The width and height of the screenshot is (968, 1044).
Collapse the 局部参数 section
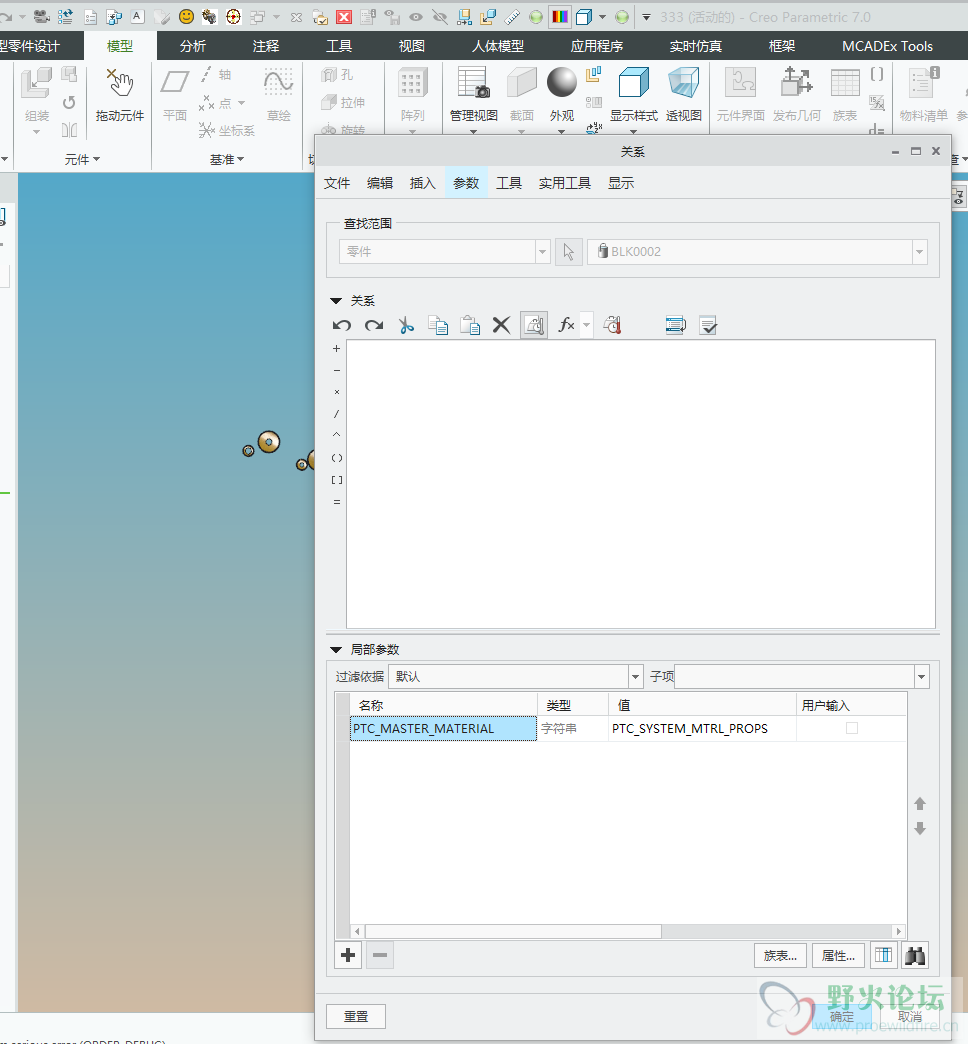[336, 650]
